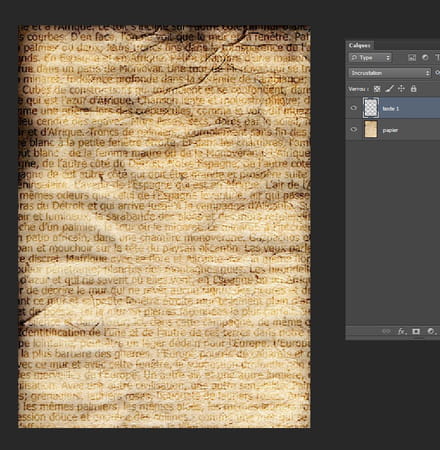Add a layer mask
The height and width of the screenshot is (450, 440).
[x=416, y=331]
